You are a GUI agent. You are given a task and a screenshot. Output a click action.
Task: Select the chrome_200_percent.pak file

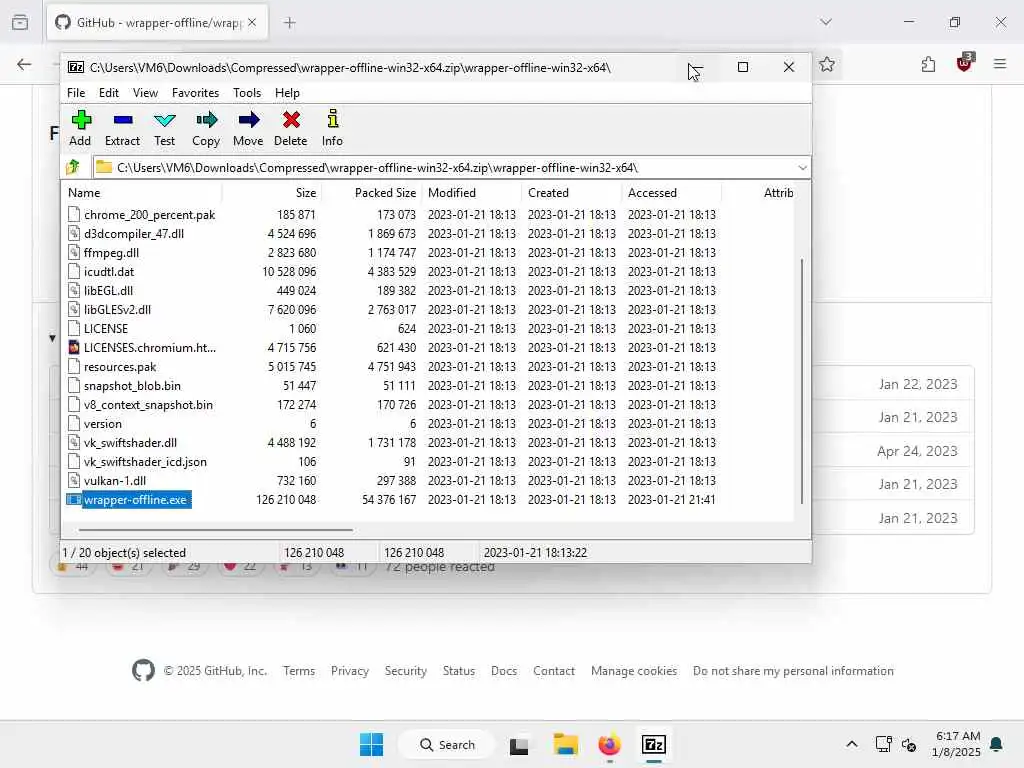(x=150, y=215)
